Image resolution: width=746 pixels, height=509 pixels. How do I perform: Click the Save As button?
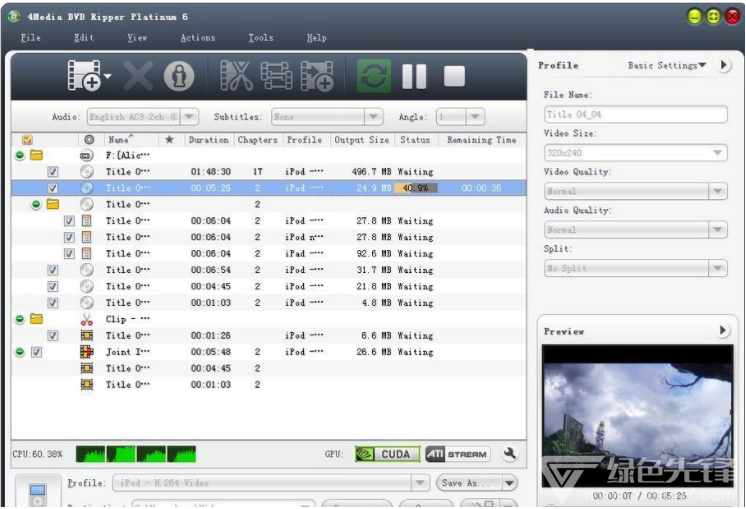point(465,483)
